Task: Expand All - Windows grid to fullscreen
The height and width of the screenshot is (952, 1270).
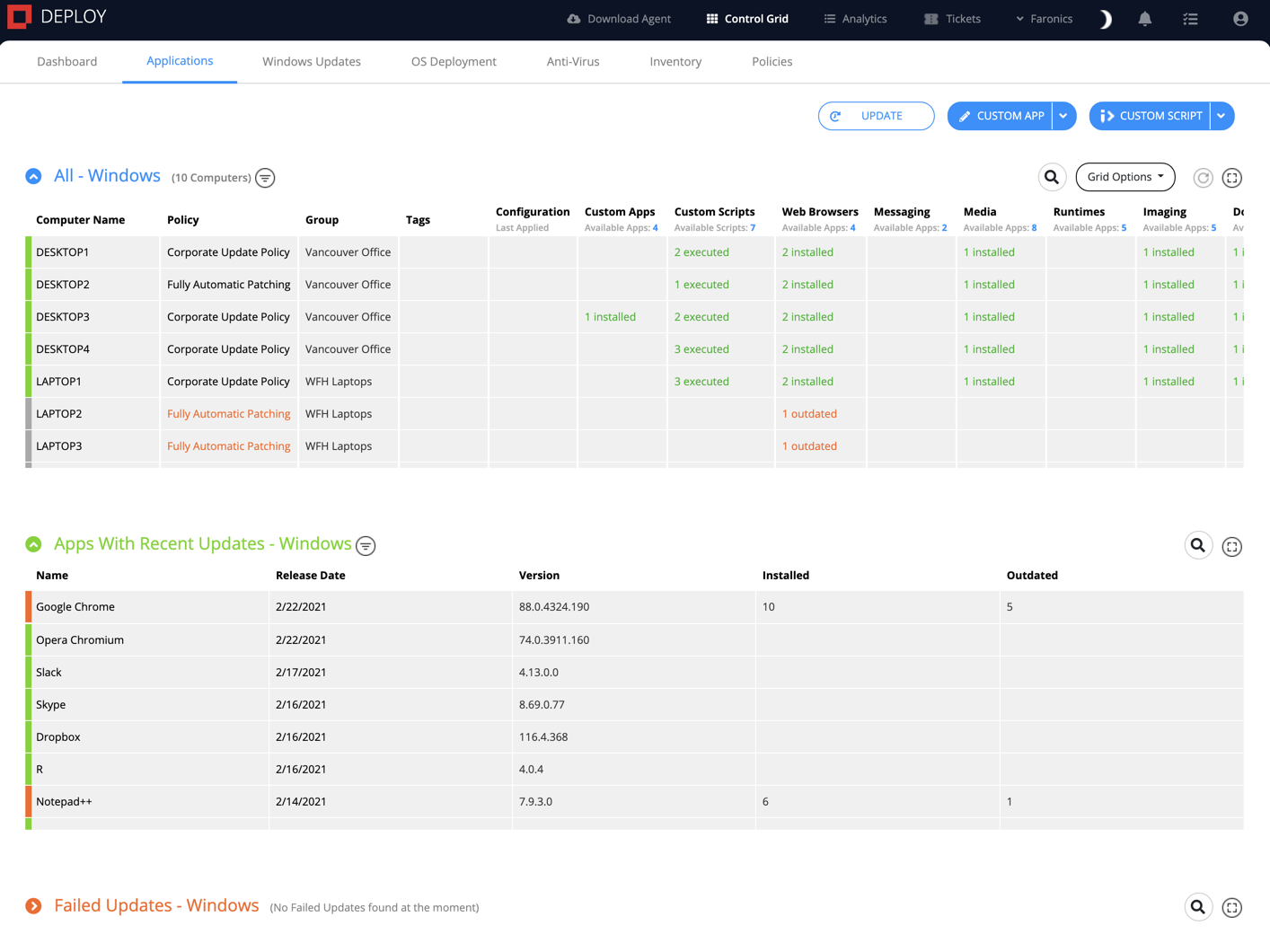Action: pyautogui.click(x=1232, y=178)
